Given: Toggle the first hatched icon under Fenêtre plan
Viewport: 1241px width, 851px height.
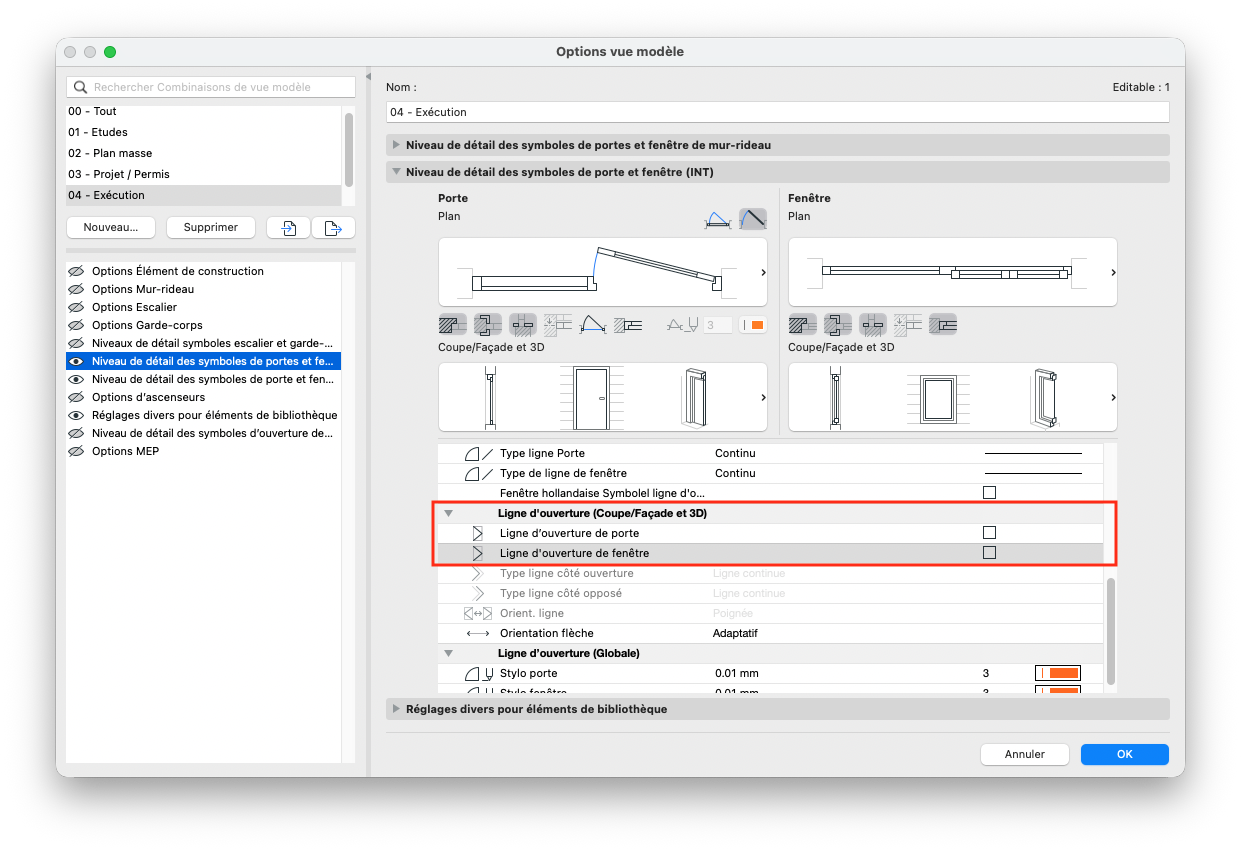Looking at the screenshot, I should coord(803,324).
